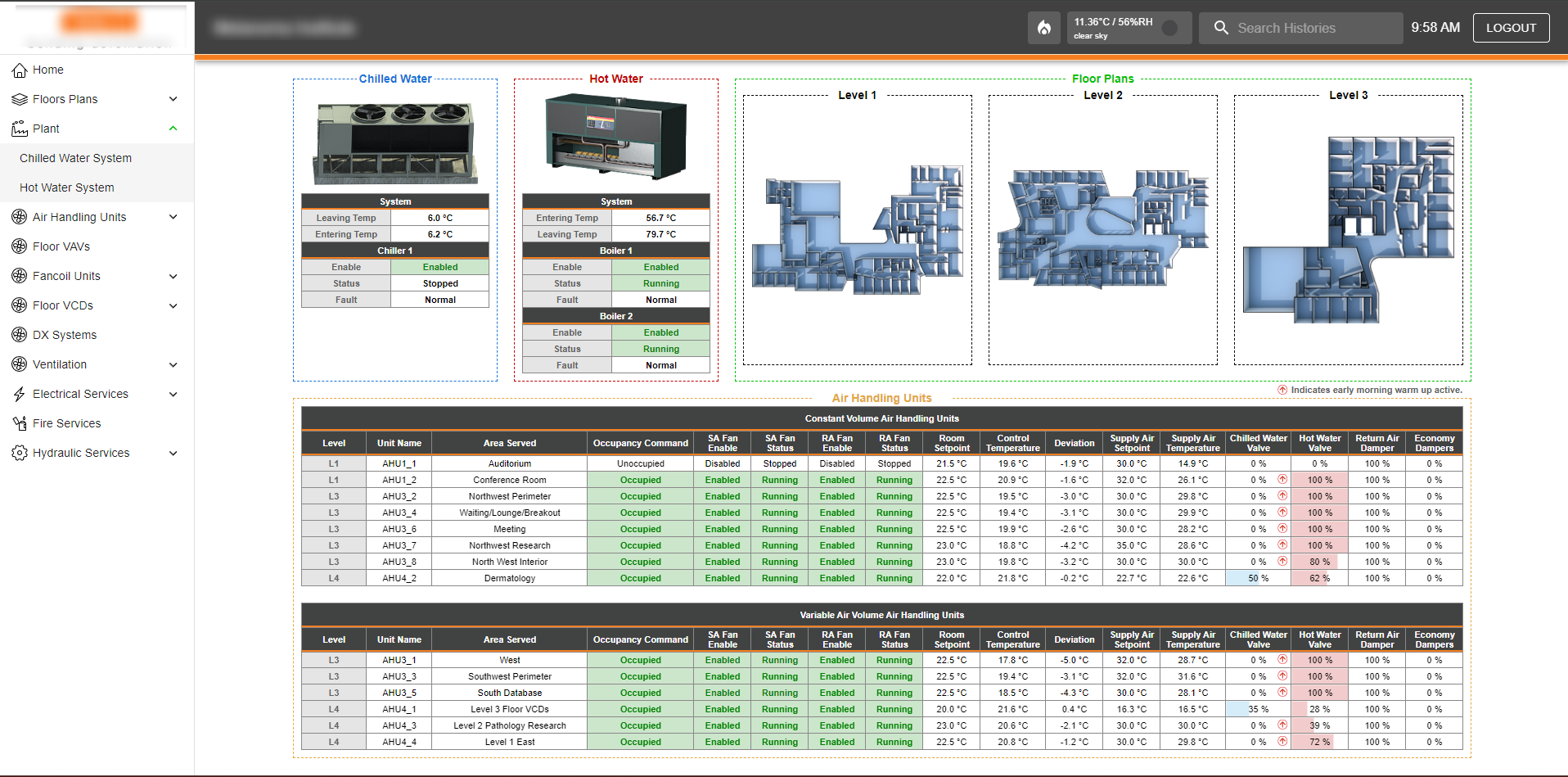Click warm-up indicator icon on AHU1_2 row

click(x=1282, y=480)
